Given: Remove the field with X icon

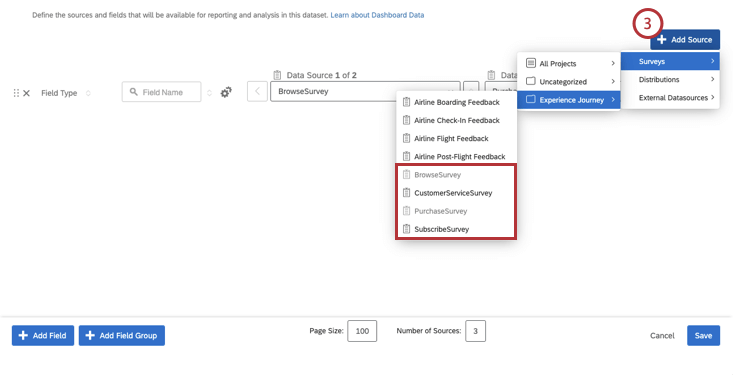Looking at the screenshot, I should click(27, 93).
